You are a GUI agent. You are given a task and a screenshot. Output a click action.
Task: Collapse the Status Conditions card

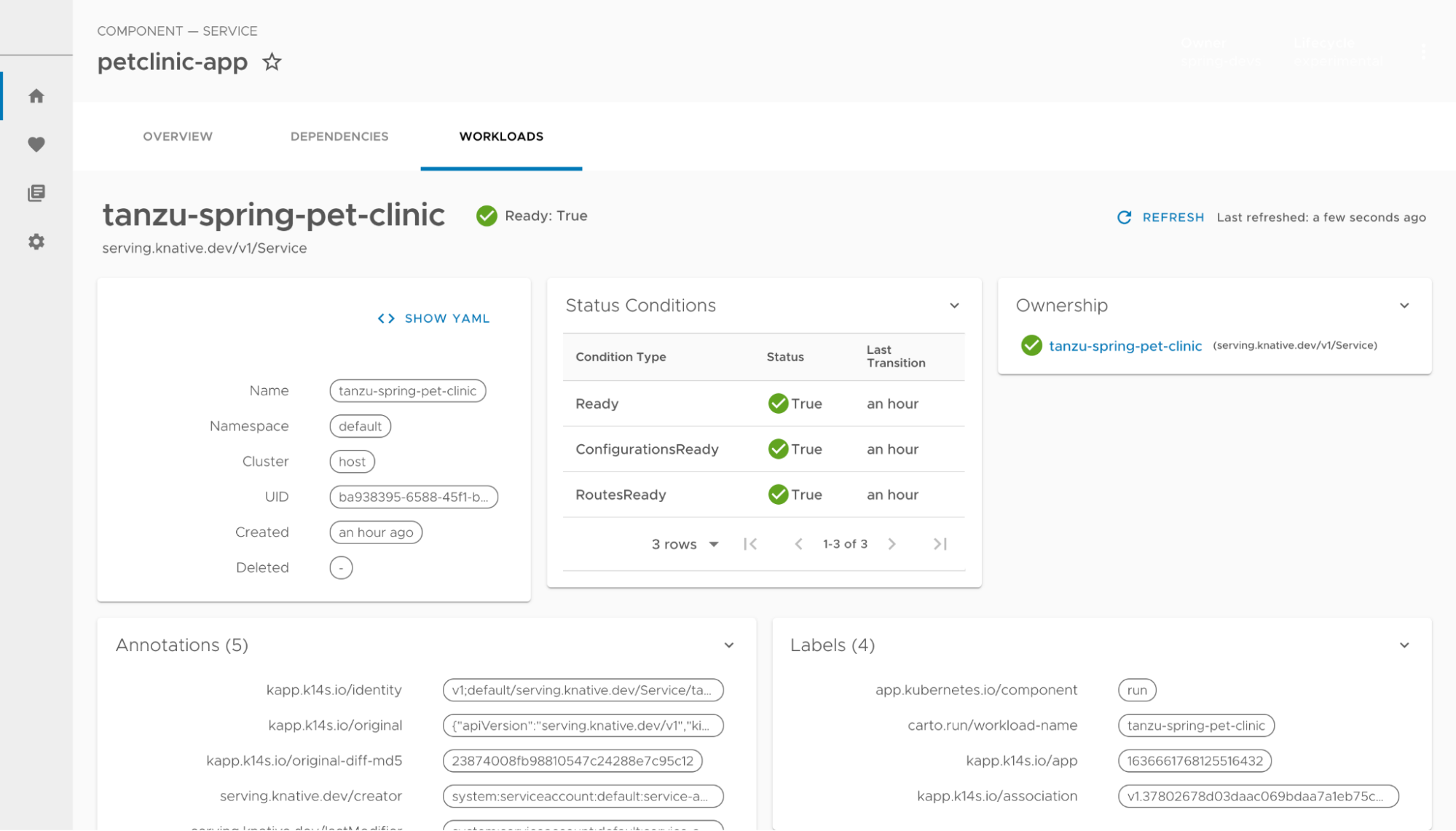pos(954,306)
